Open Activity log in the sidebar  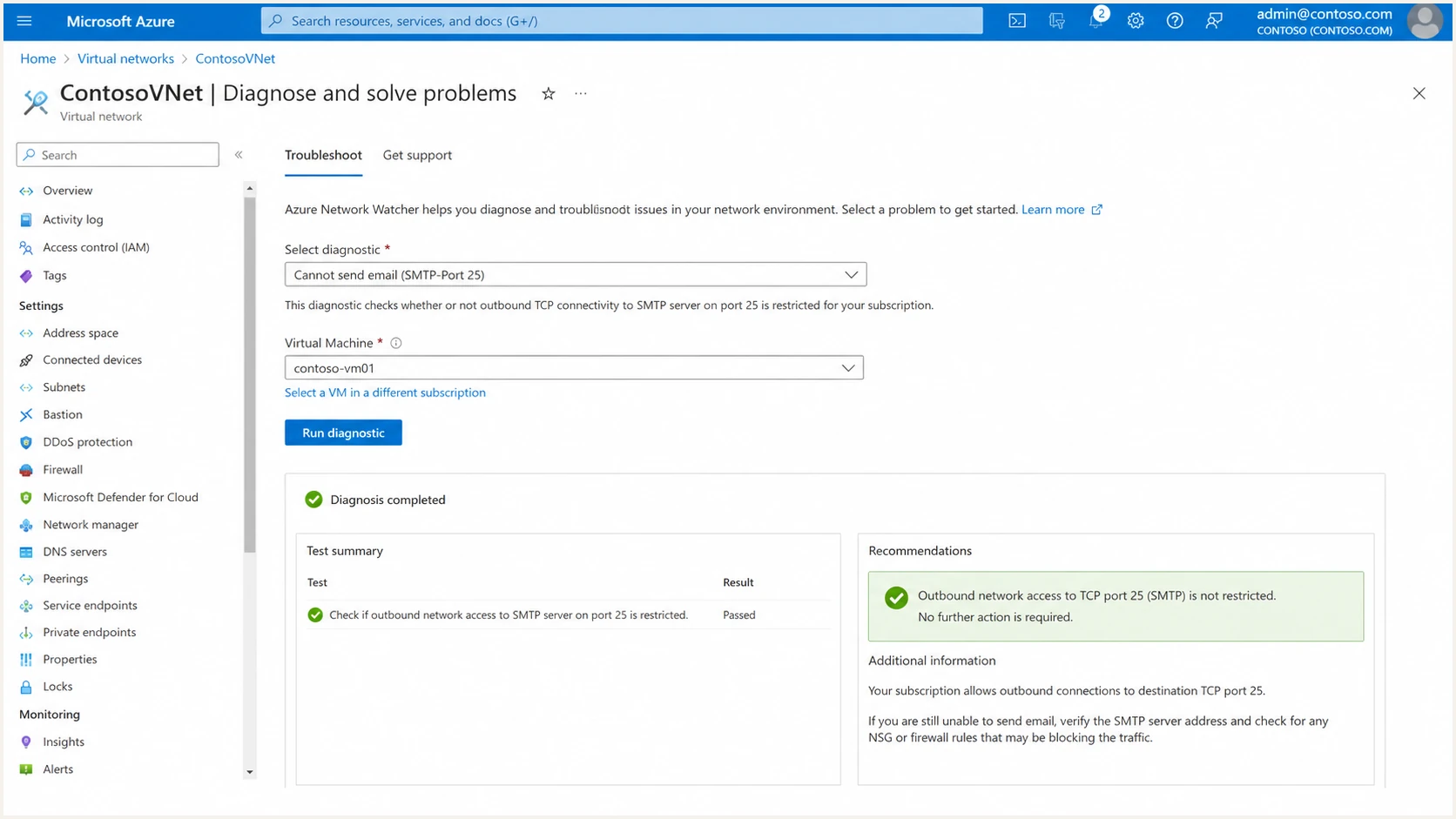coord(73,219)
